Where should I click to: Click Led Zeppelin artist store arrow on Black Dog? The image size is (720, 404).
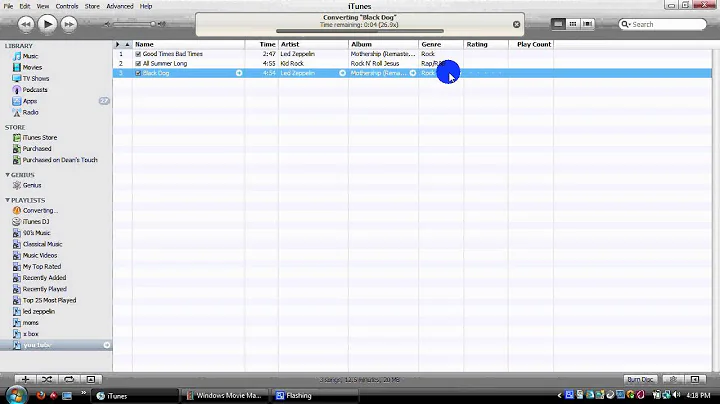342,73
